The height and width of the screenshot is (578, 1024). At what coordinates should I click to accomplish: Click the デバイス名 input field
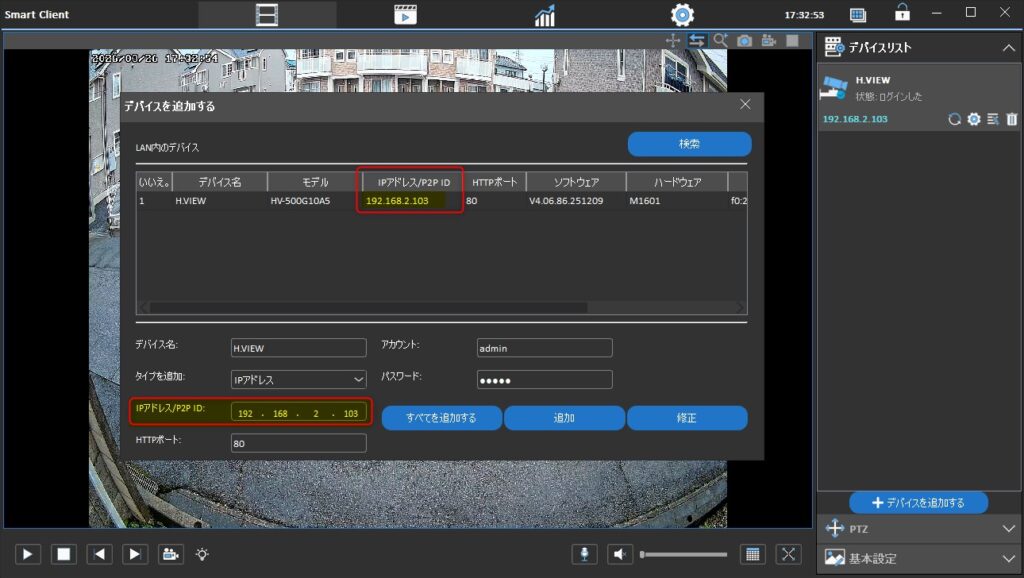pos(298,348)
